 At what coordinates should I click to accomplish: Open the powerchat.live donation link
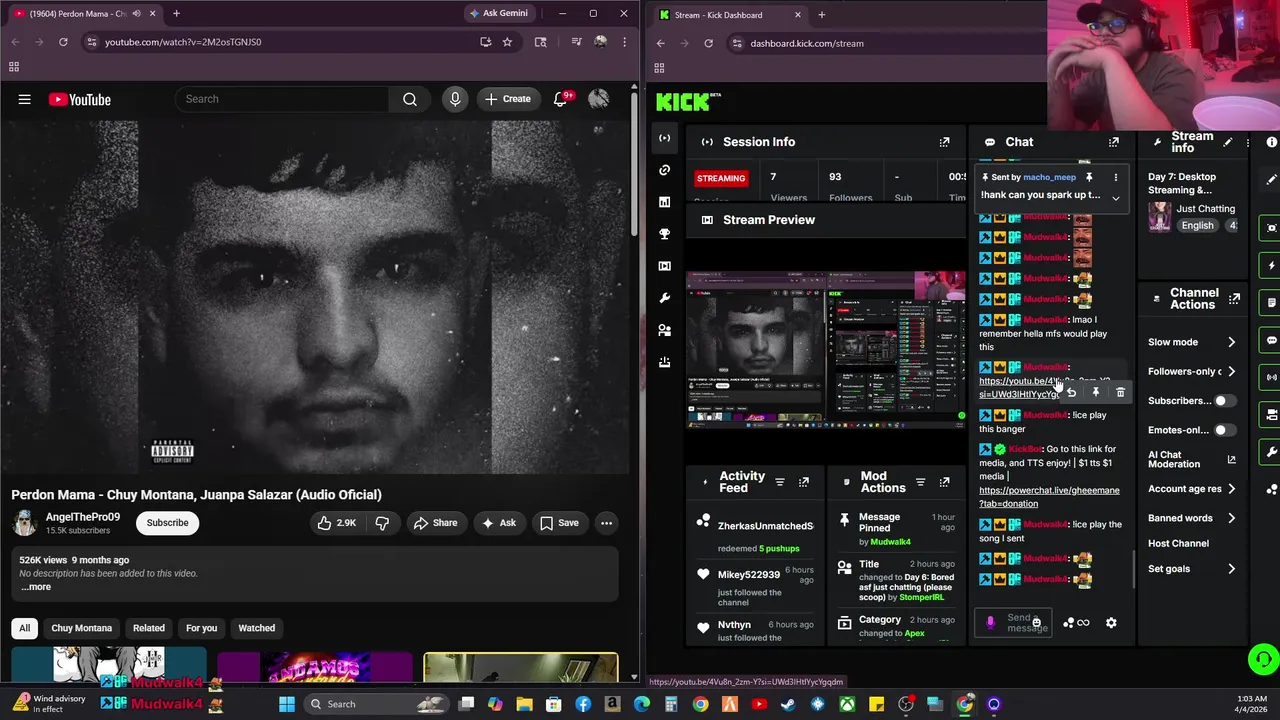1049,497
